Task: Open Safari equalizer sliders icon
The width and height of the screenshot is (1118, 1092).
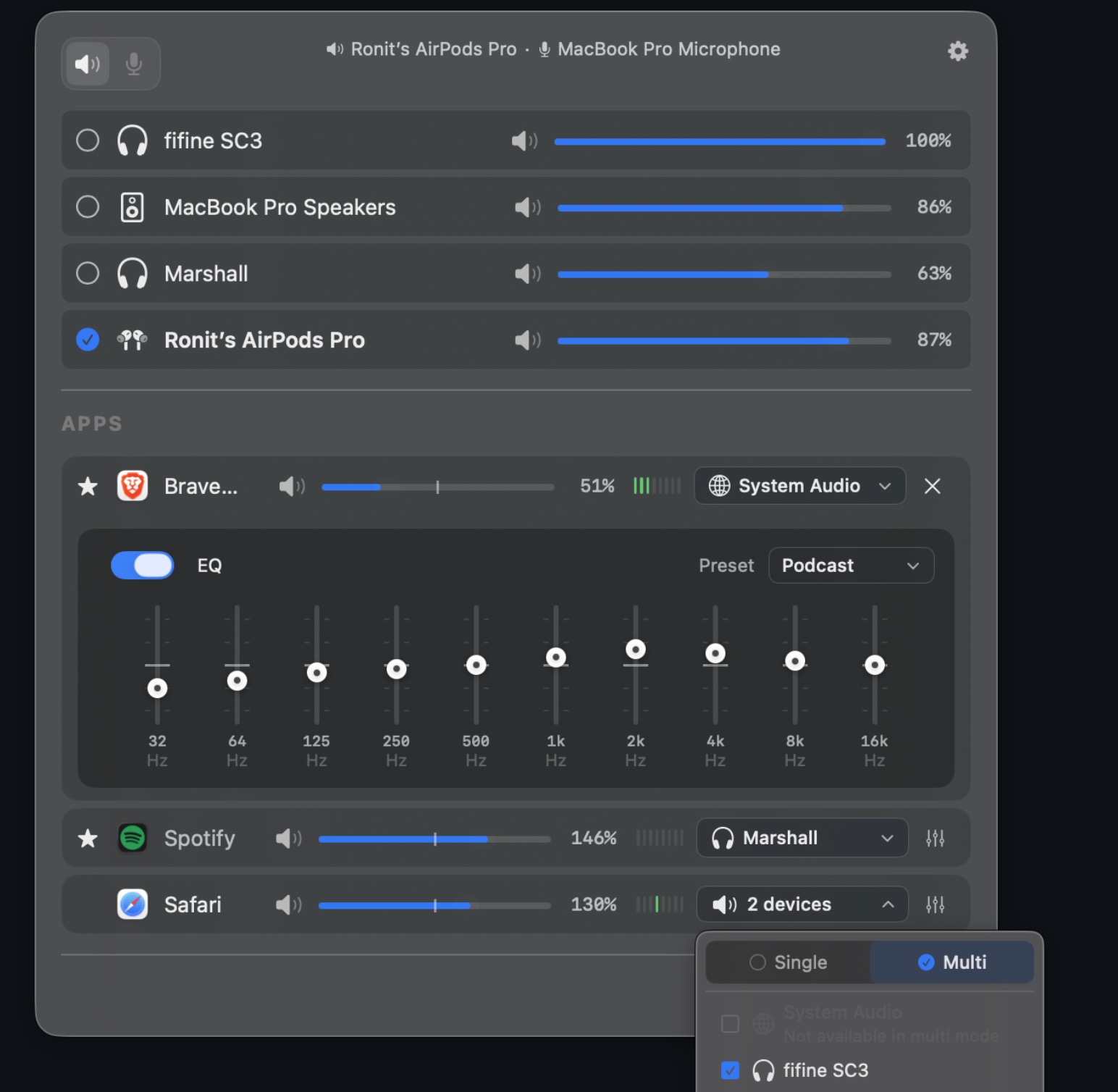Action: coord(935,904)
